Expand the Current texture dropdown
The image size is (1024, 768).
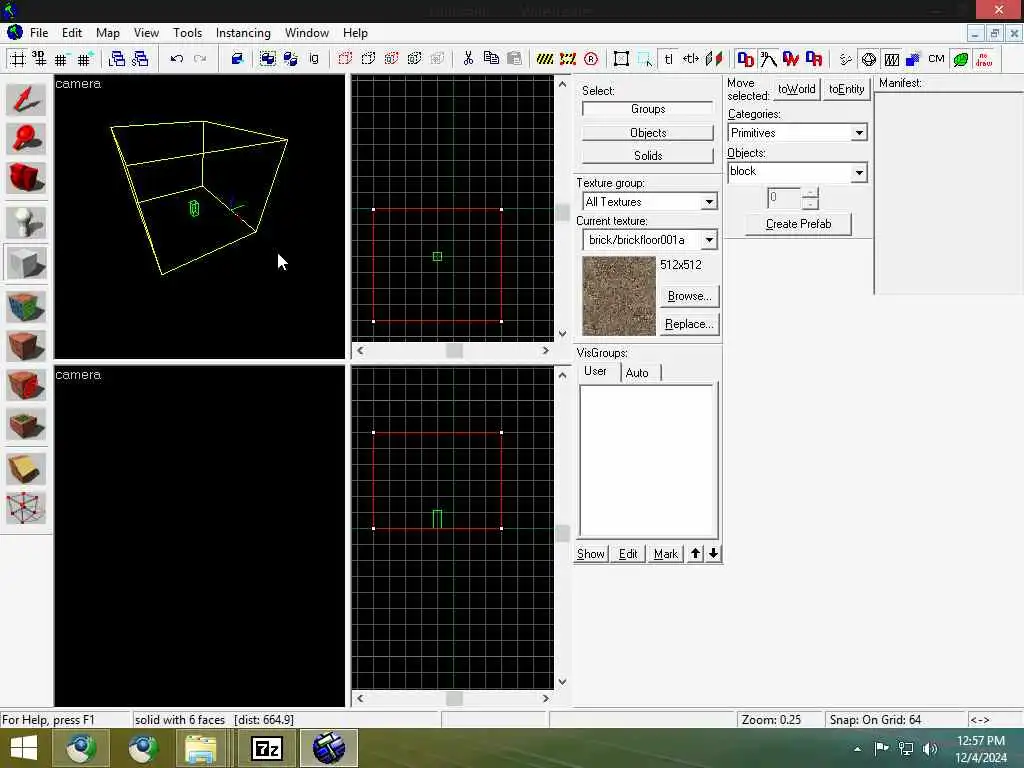(709, 240)
